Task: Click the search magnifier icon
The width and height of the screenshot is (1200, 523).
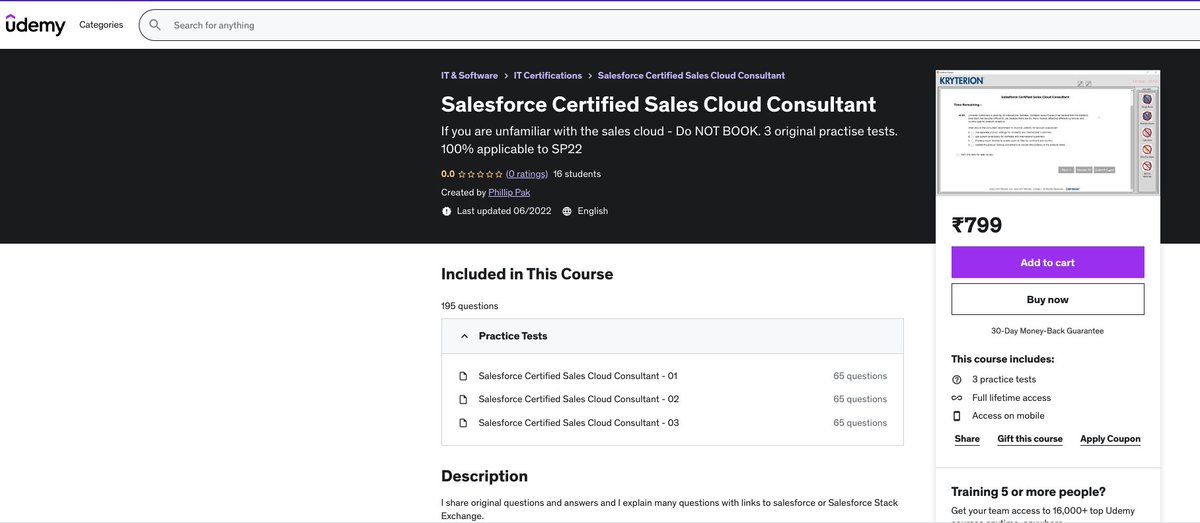Action: [155, 25]
